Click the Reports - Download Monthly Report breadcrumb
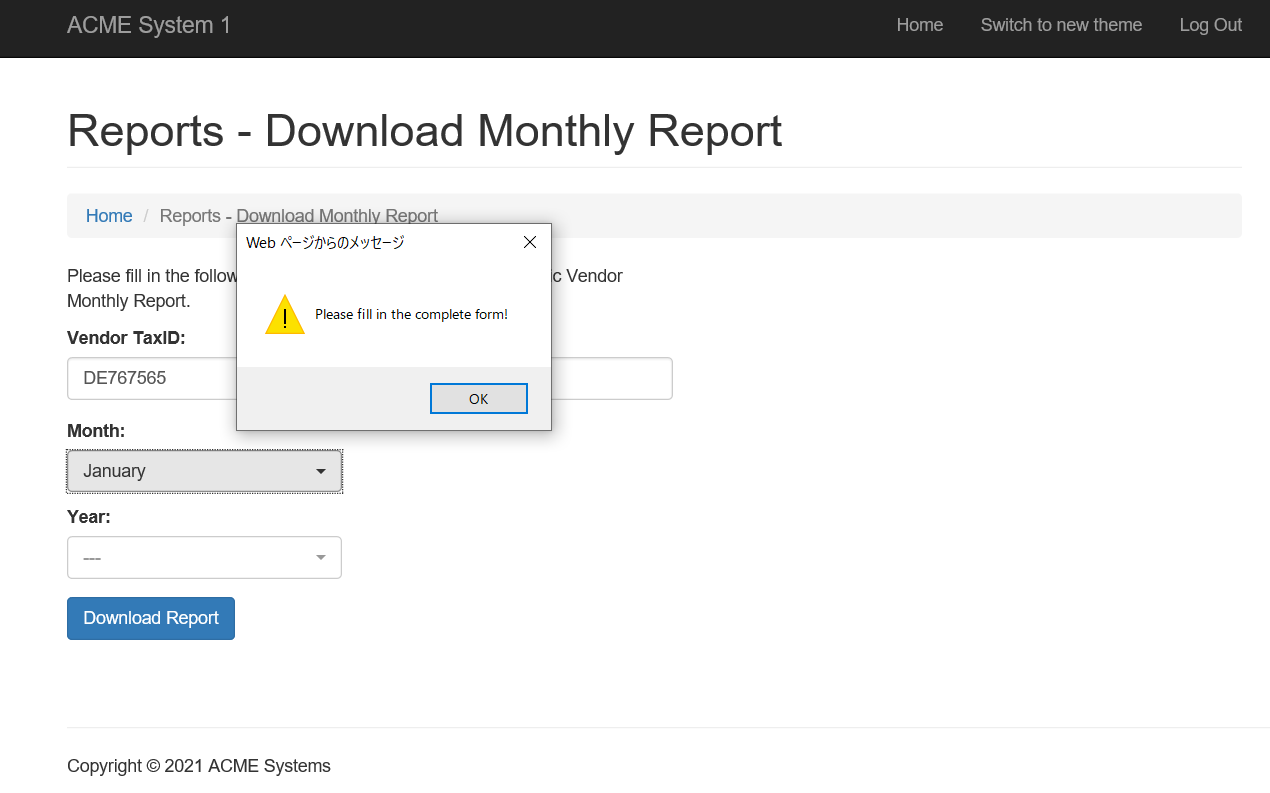1270x793 pixels. 299,216
